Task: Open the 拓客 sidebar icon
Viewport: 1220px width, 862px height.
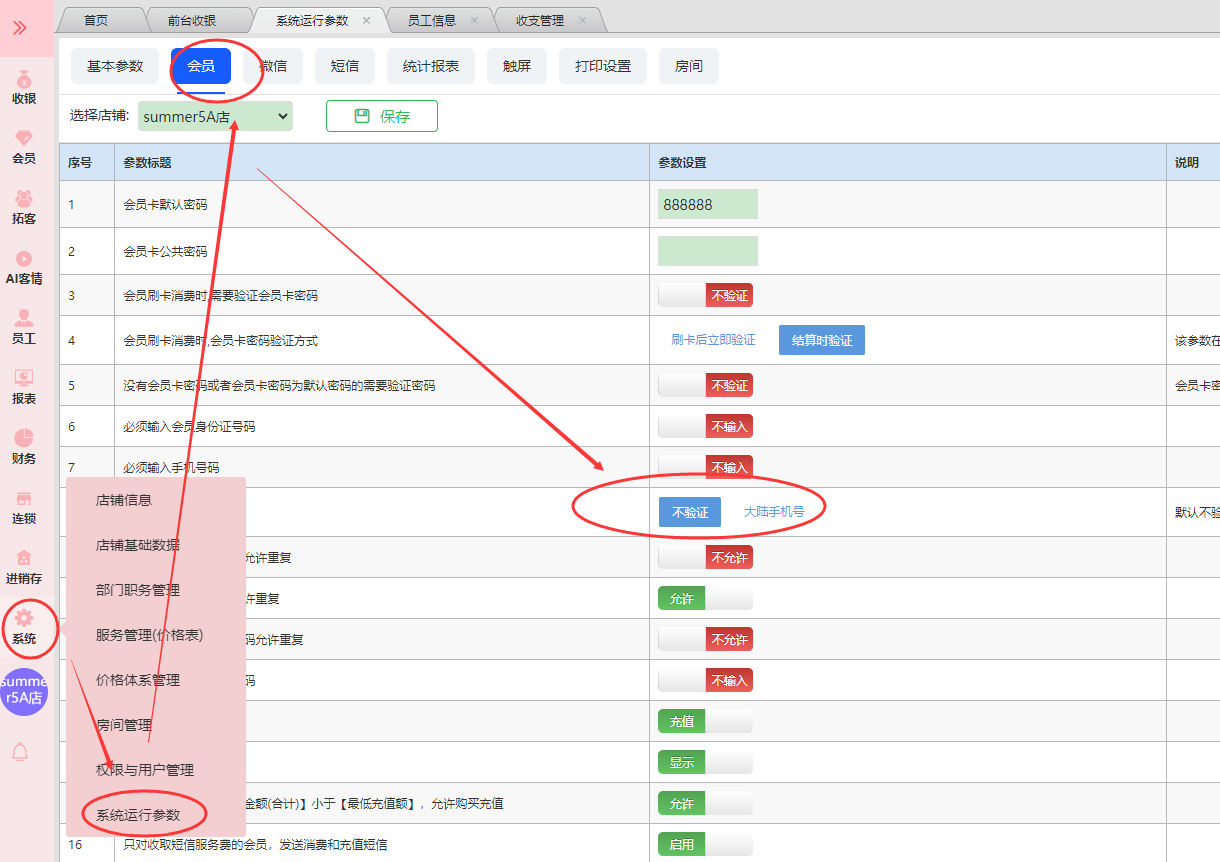Action: click(24, 207)
